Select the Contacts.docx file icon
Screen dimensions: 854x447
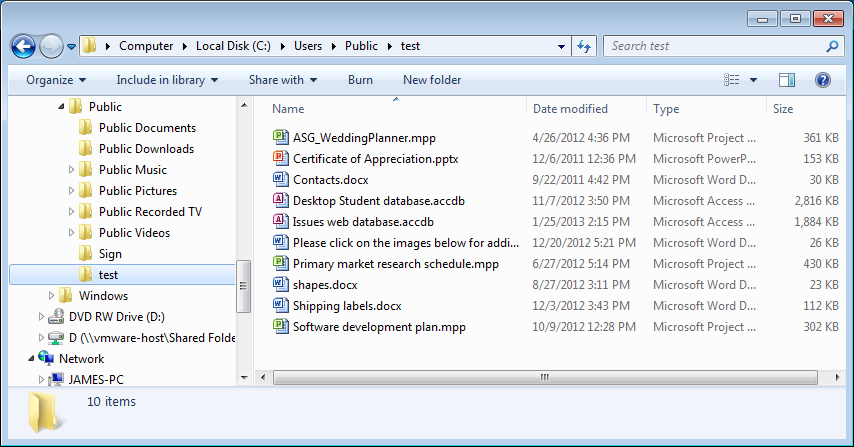[280, 179]
